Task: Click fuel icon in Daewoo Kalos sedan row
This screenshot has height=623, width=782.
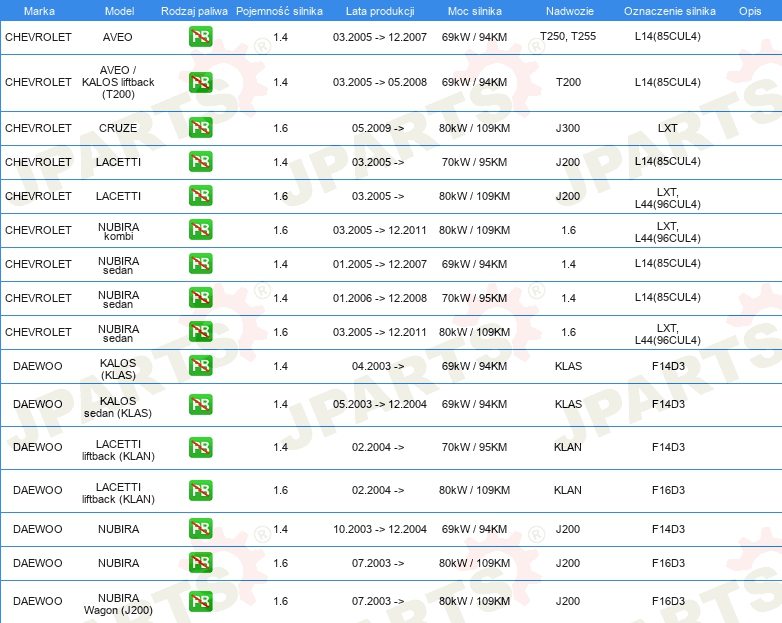Action: click(200, 404)
